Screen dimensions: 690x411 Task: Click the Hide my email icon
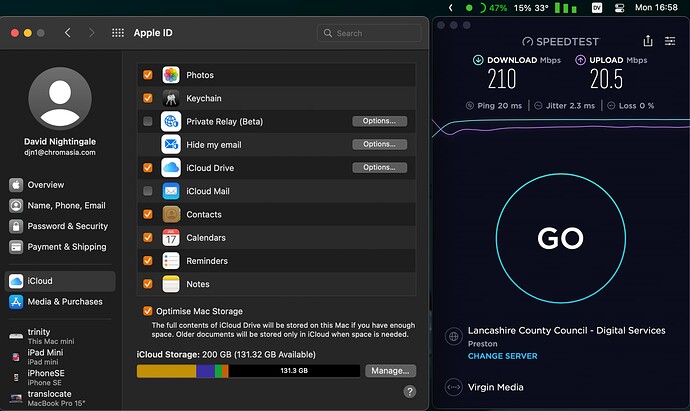[171, 144]
